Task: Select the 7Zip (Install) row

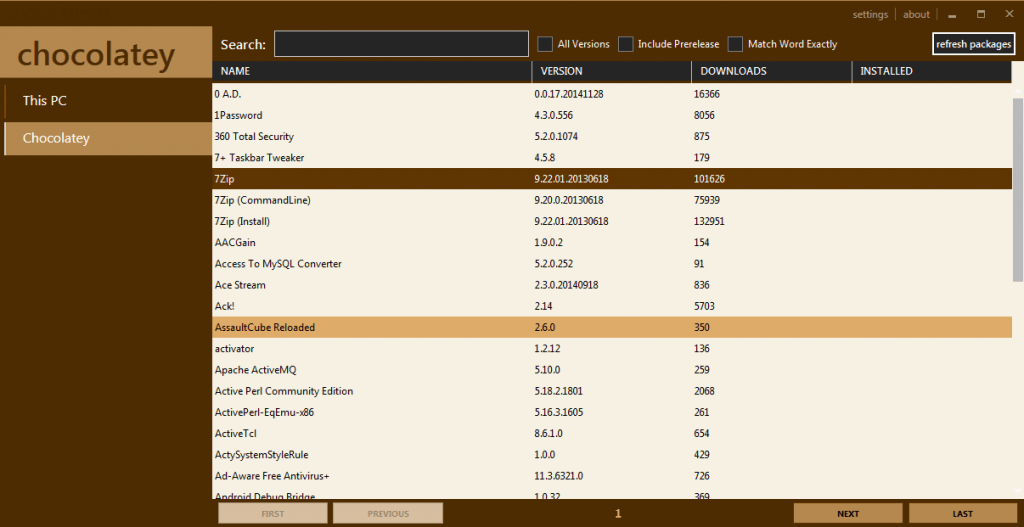Action: [612, 221]
